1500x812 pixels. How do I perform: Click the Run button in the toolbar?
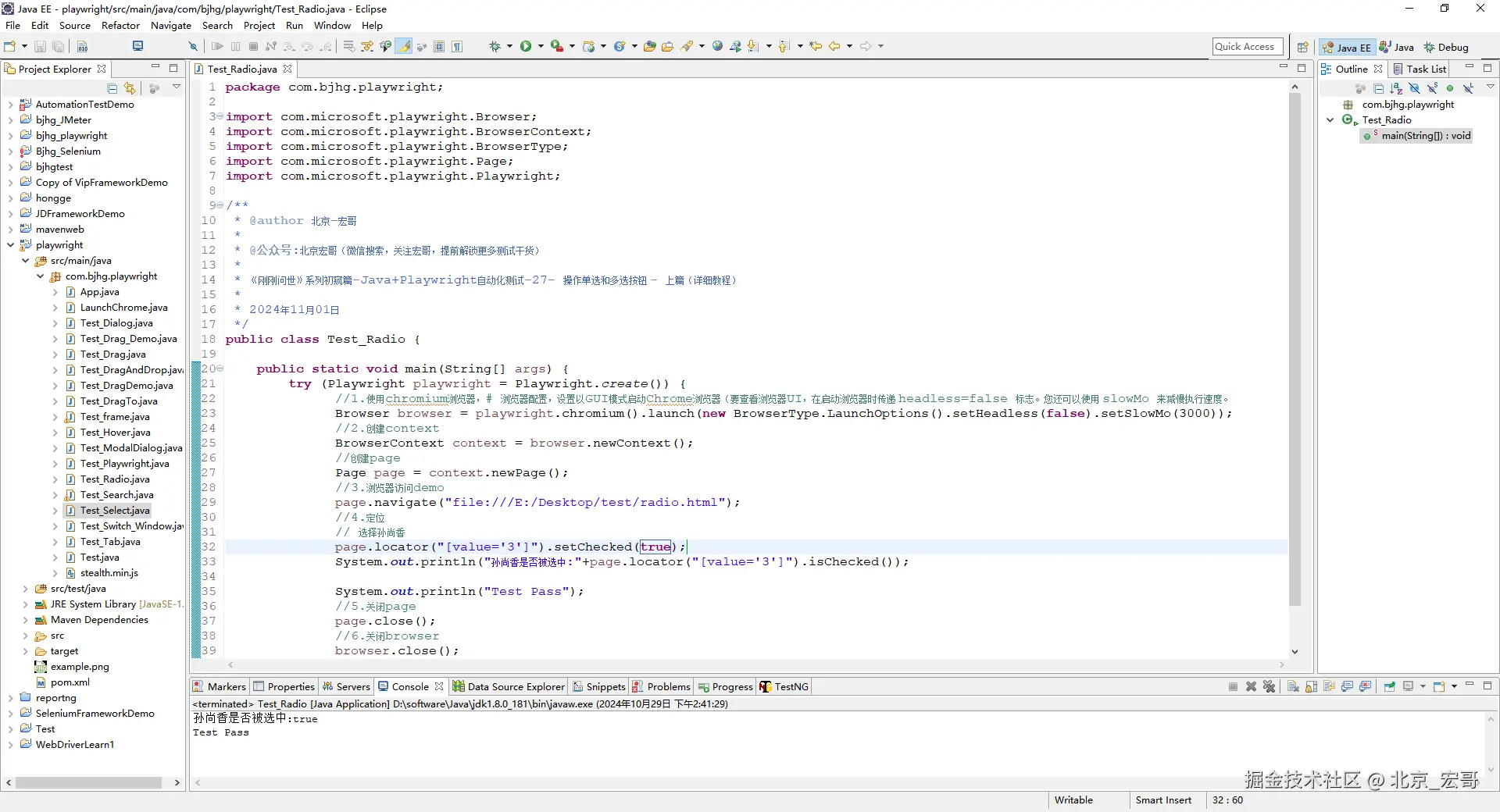coord(526,47)
